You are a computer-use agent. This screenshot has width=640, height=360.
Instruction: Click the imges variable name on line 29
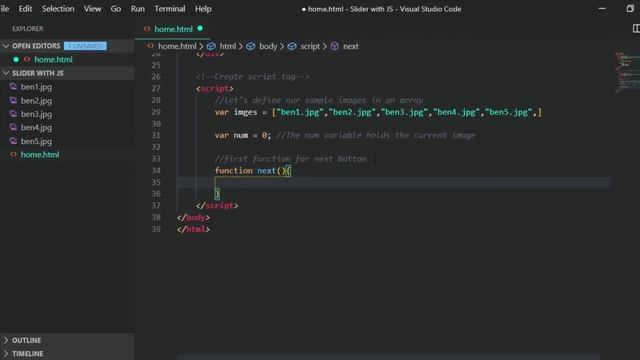(245, 112)
